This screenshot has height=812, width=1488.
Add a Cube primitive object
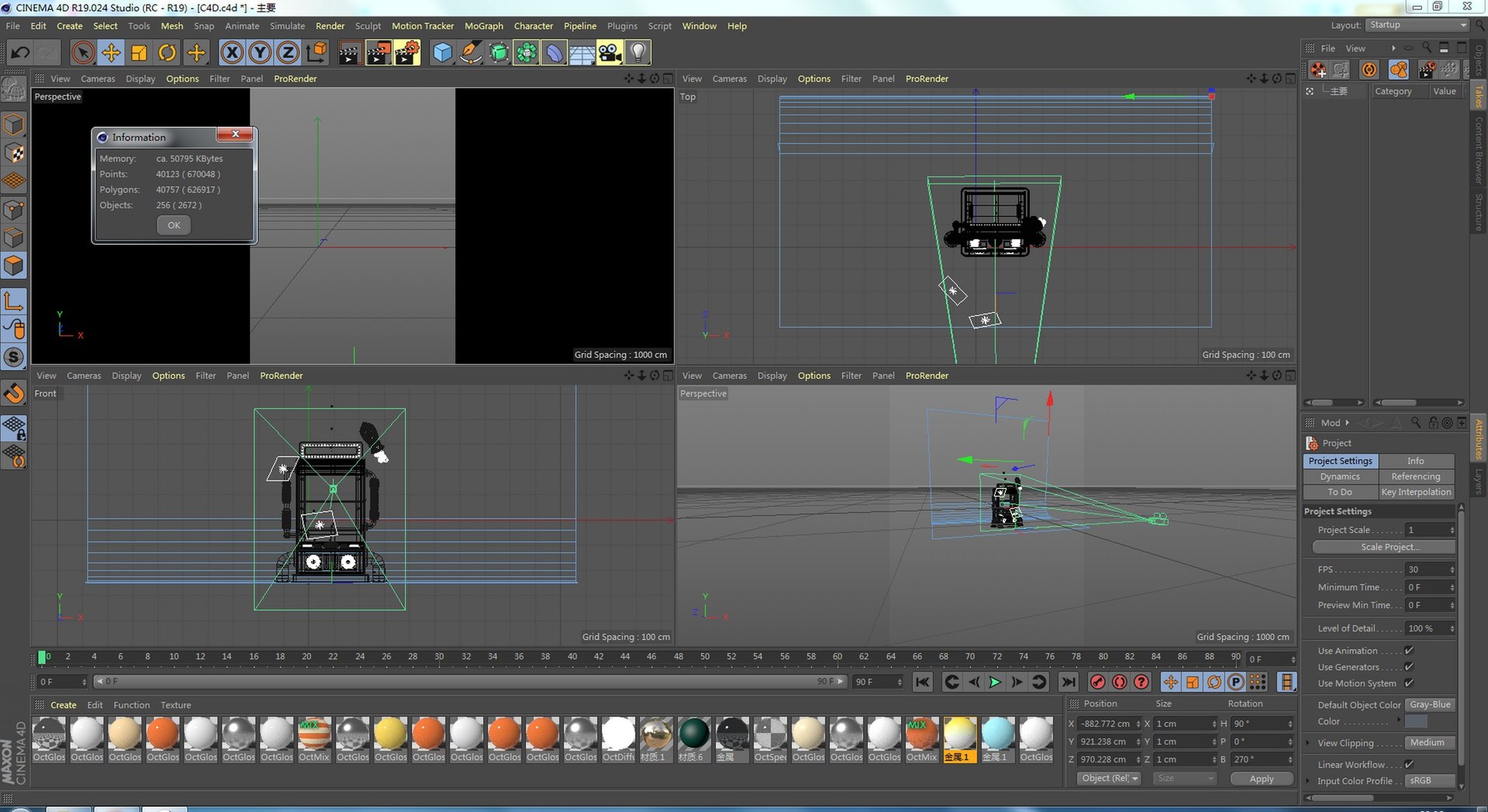pyautogui.click(x=442, y=53)
